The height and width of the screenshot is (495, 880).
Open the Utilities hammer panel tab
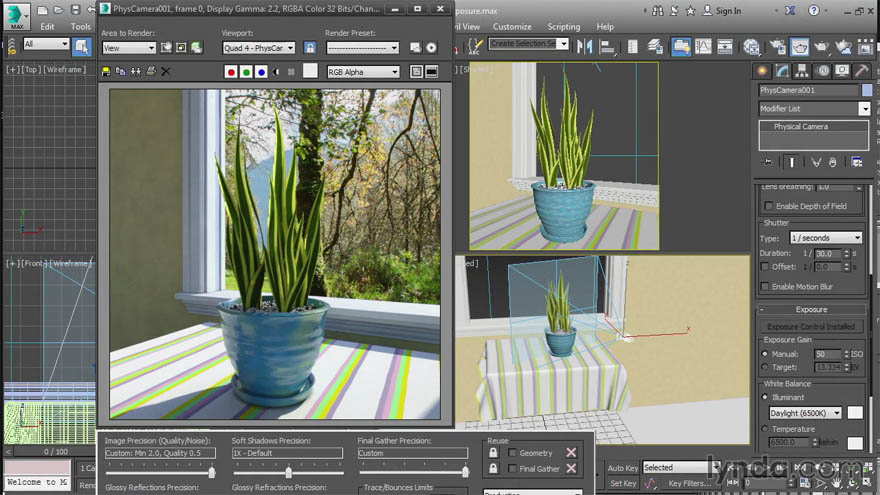pyautogui.click(x=861, y=71)
